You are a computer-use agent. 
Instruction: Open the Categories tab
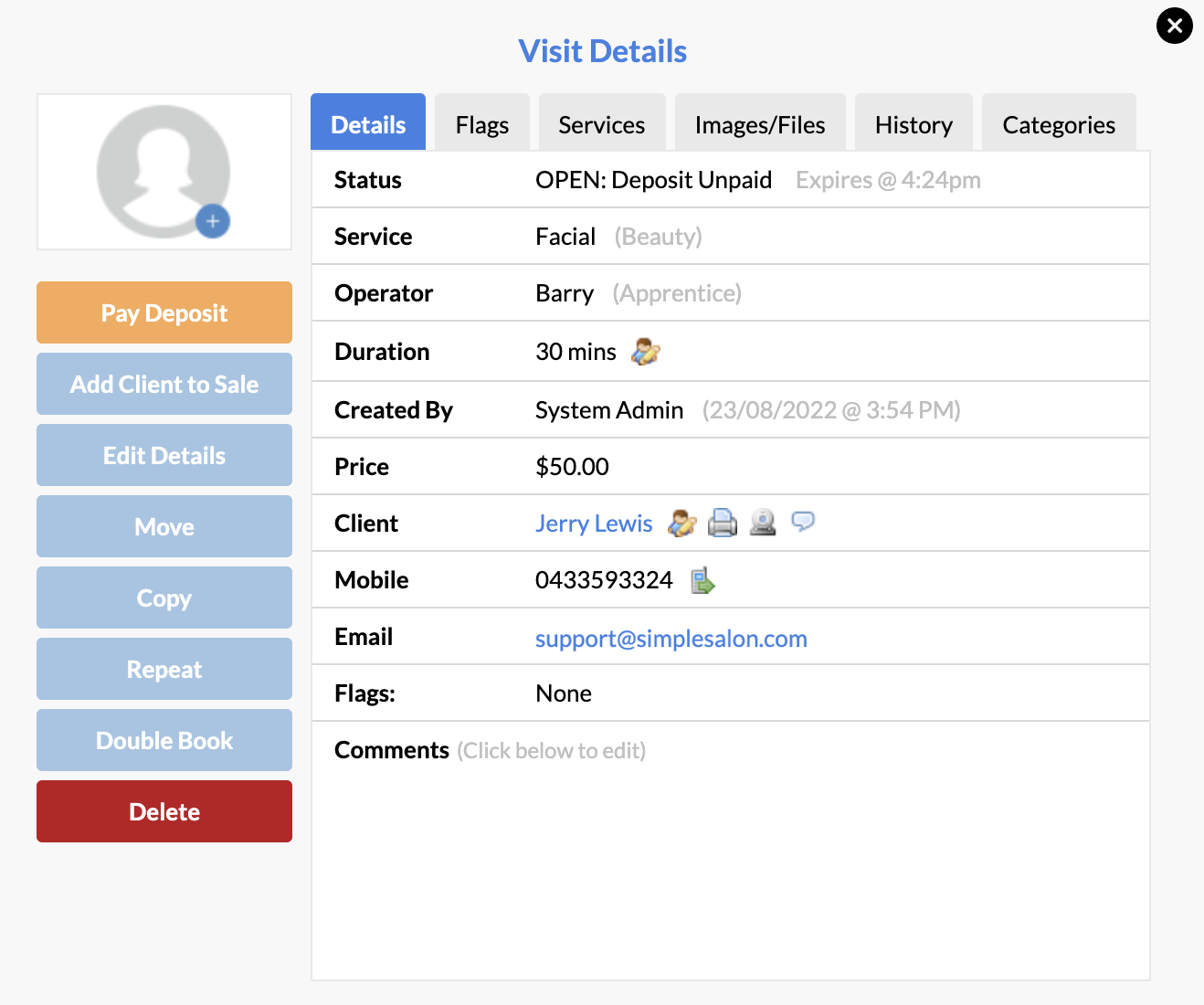coord(1059,122)
